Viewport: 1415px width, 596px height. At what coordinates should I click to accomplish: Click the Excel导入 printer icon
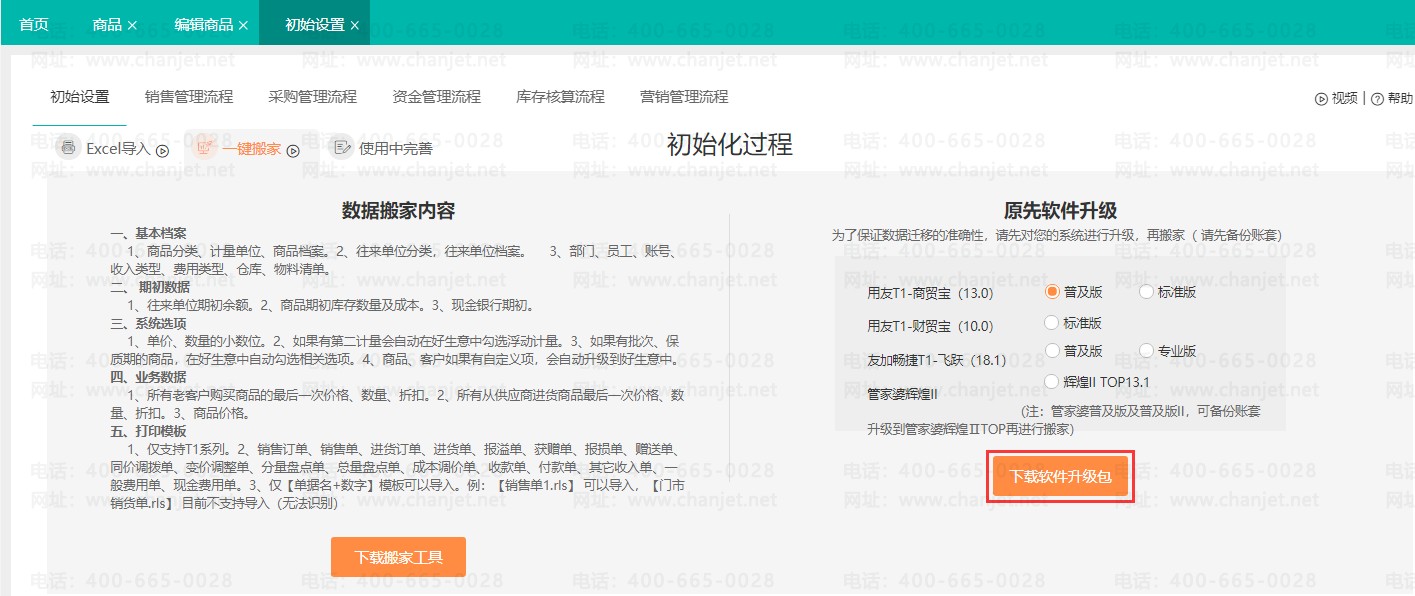[x=68, y=148]
